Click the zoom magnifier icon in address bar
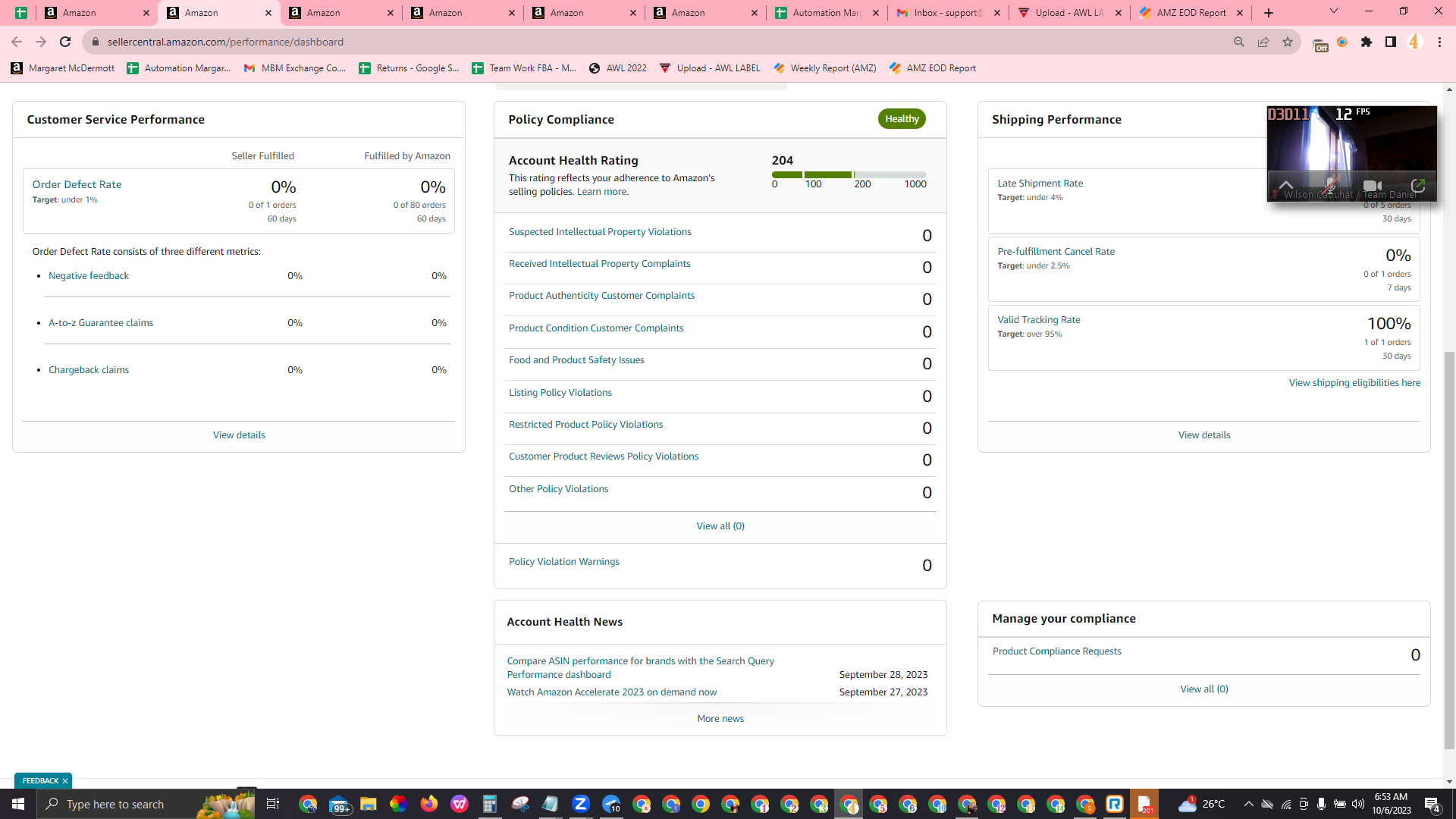The image size is (1456, 819). [1239, 42]
